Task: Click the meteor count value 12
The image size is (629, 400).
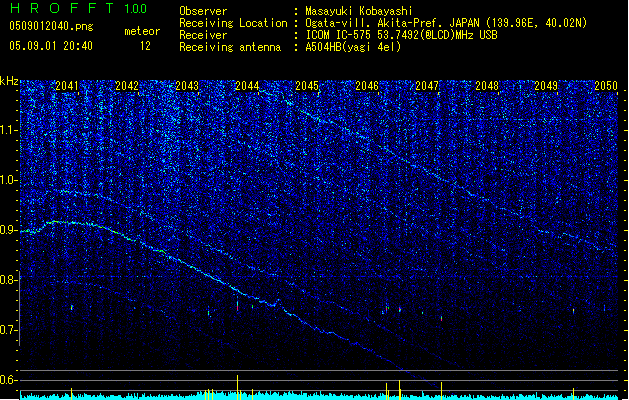Action: click(x=145, y=46)
